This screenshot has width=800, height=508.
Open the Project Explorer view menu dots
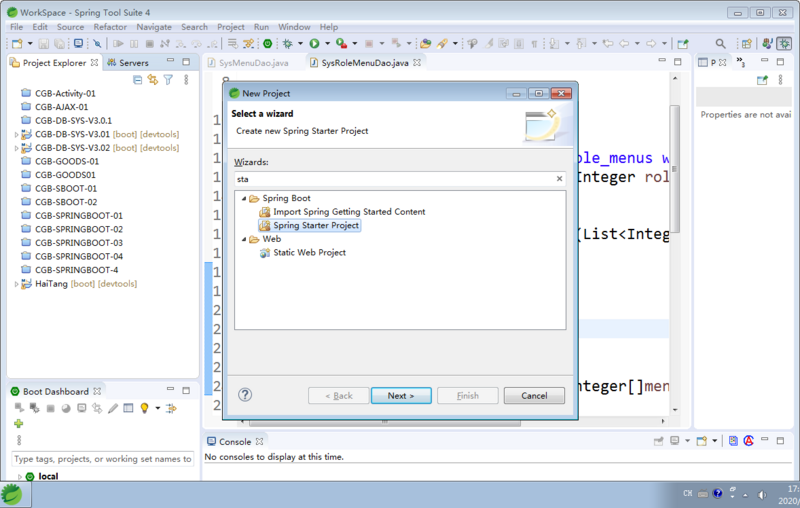186,80
